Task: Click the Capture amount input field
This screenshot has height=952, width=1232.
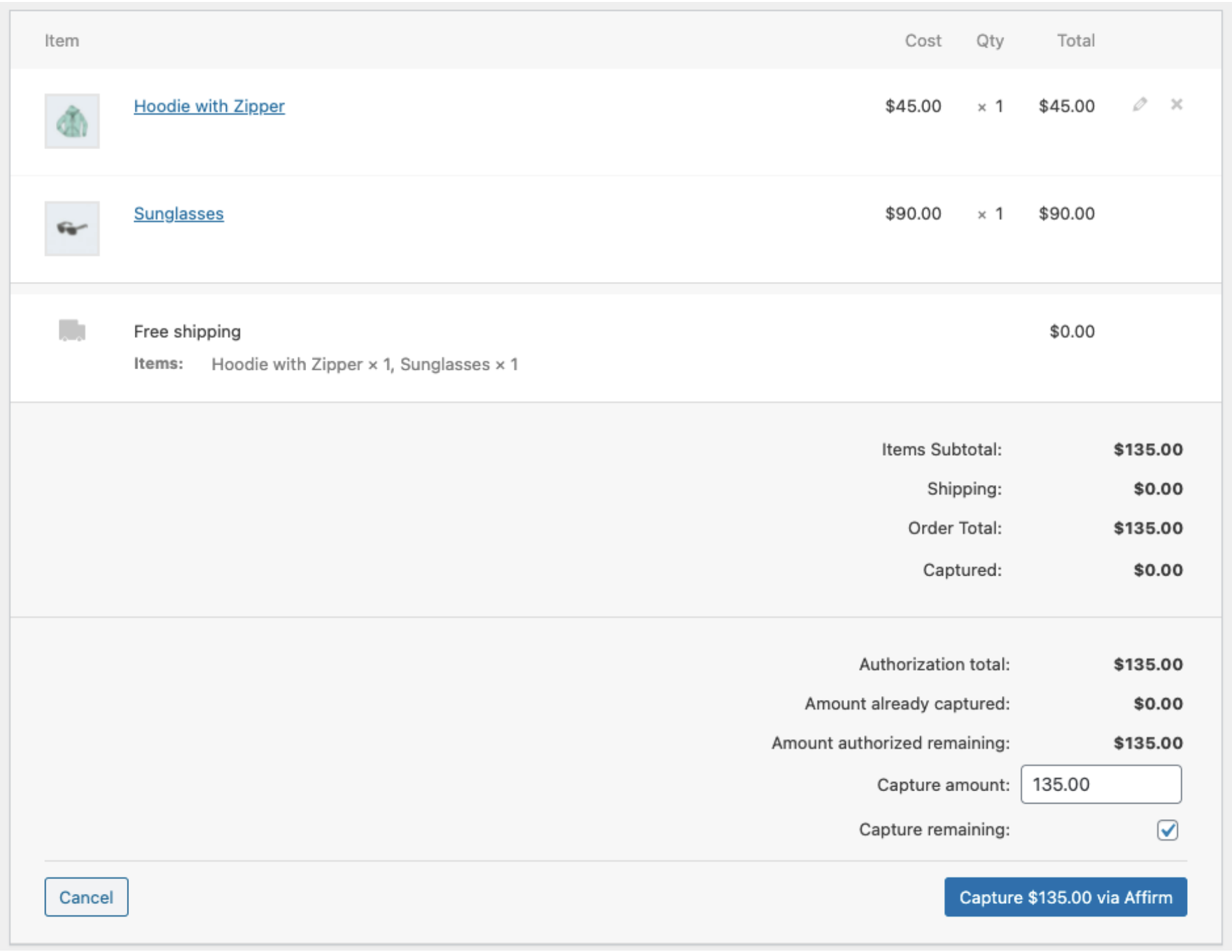Action: 1100,785
